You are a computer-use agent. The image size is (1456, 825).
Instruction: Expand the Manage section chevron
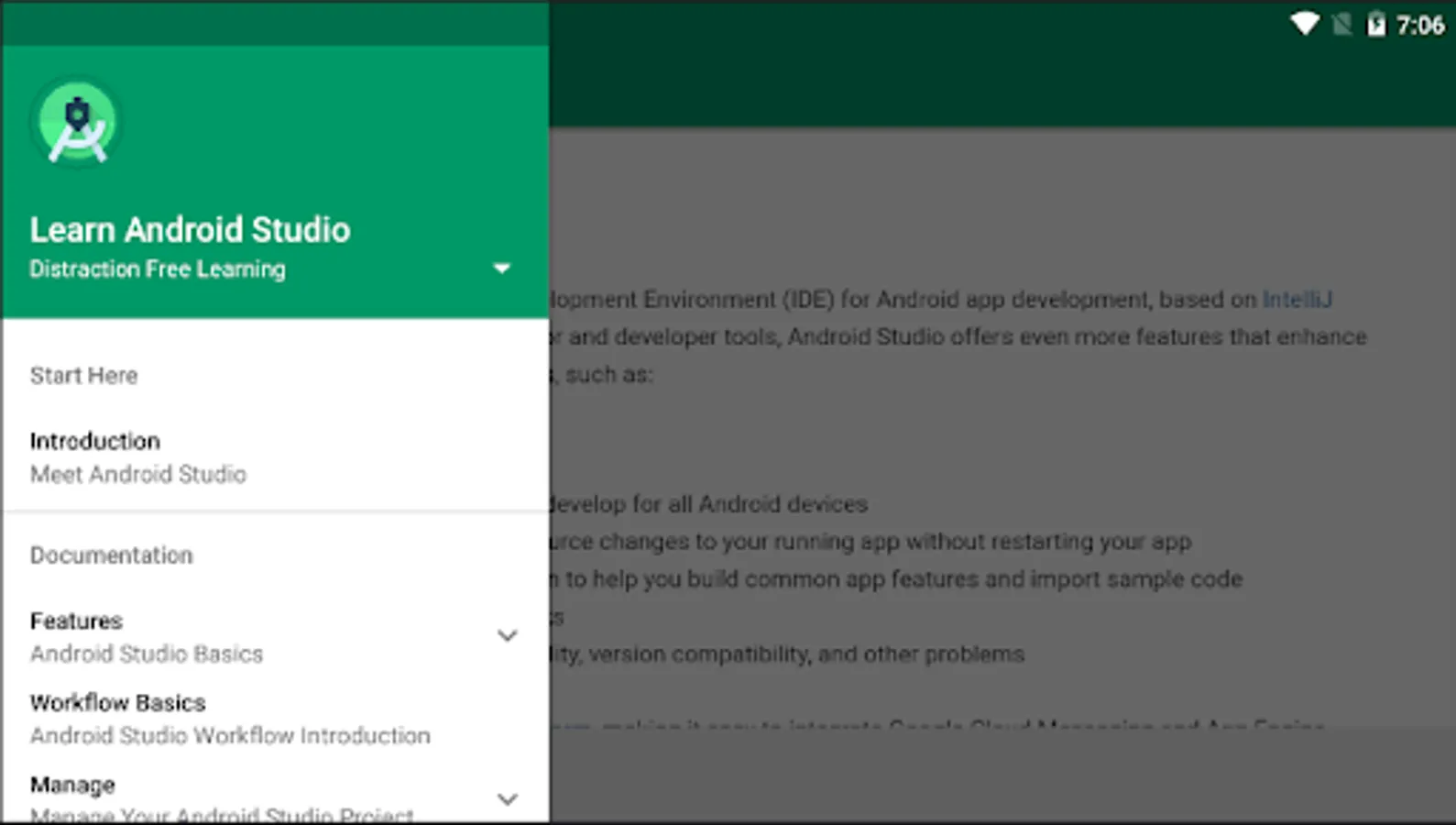[507, 799]
